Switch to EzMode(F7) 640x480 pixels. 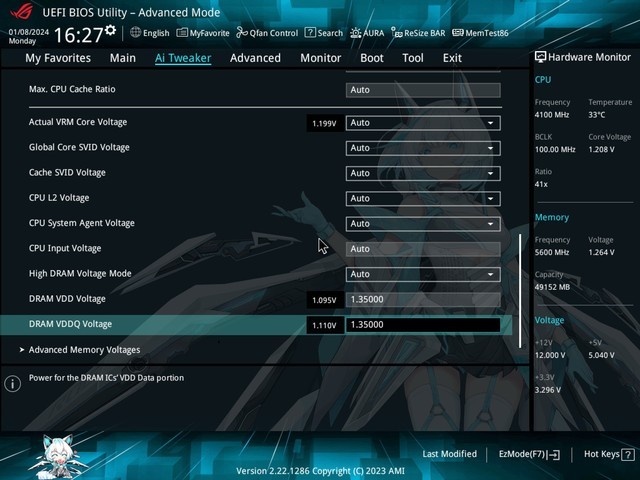pos(529,454)
